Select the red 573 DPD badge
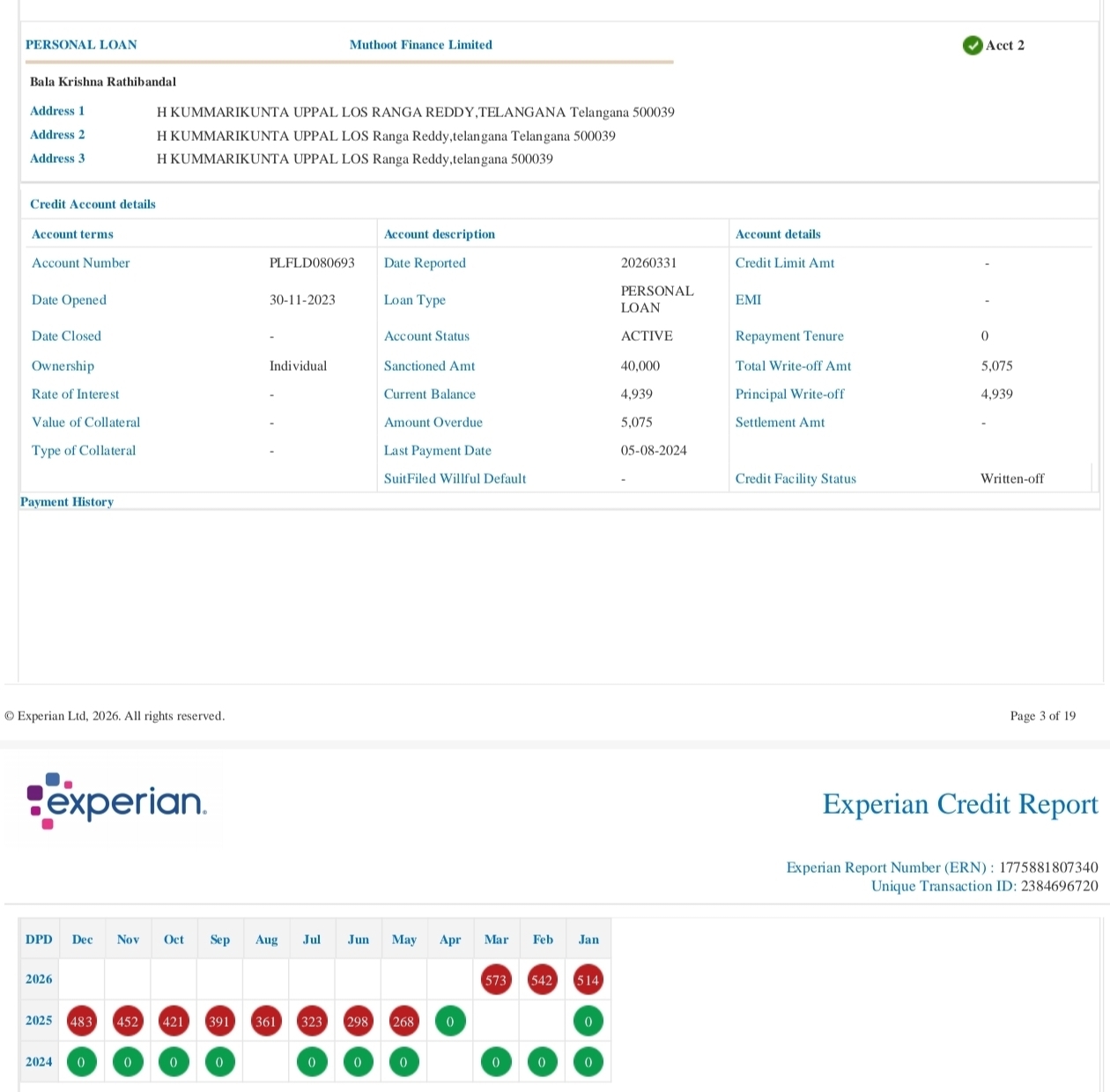1110x1092 pixels. click(496, 980)
